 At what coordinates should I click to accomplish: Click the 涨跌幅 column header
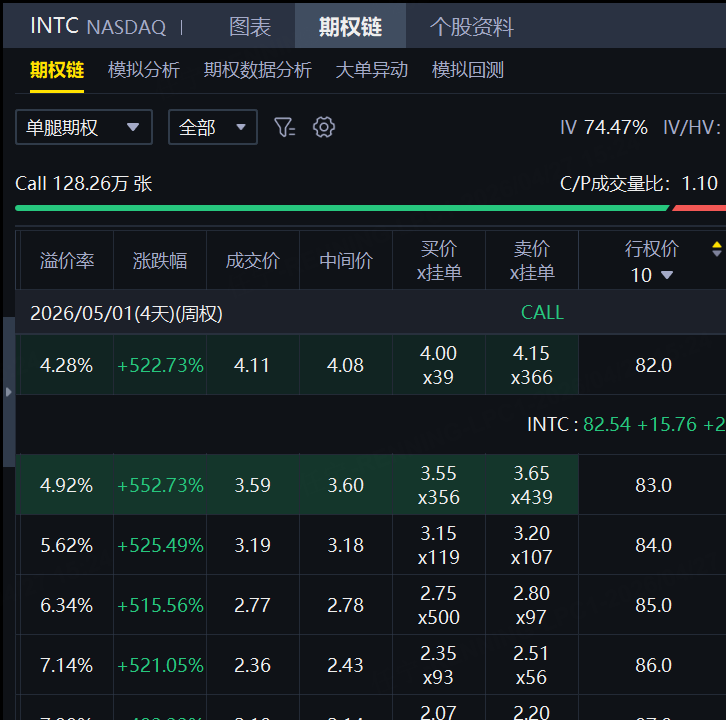(x=160, y=261)
